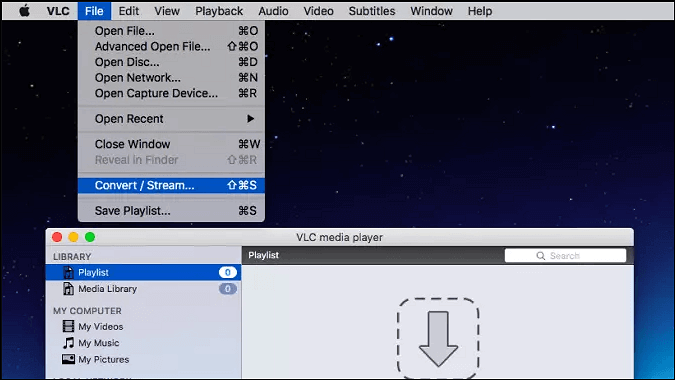This screenshot has height=380, width=675.
Task: Open the Help menu
Action: click(480, 11)
